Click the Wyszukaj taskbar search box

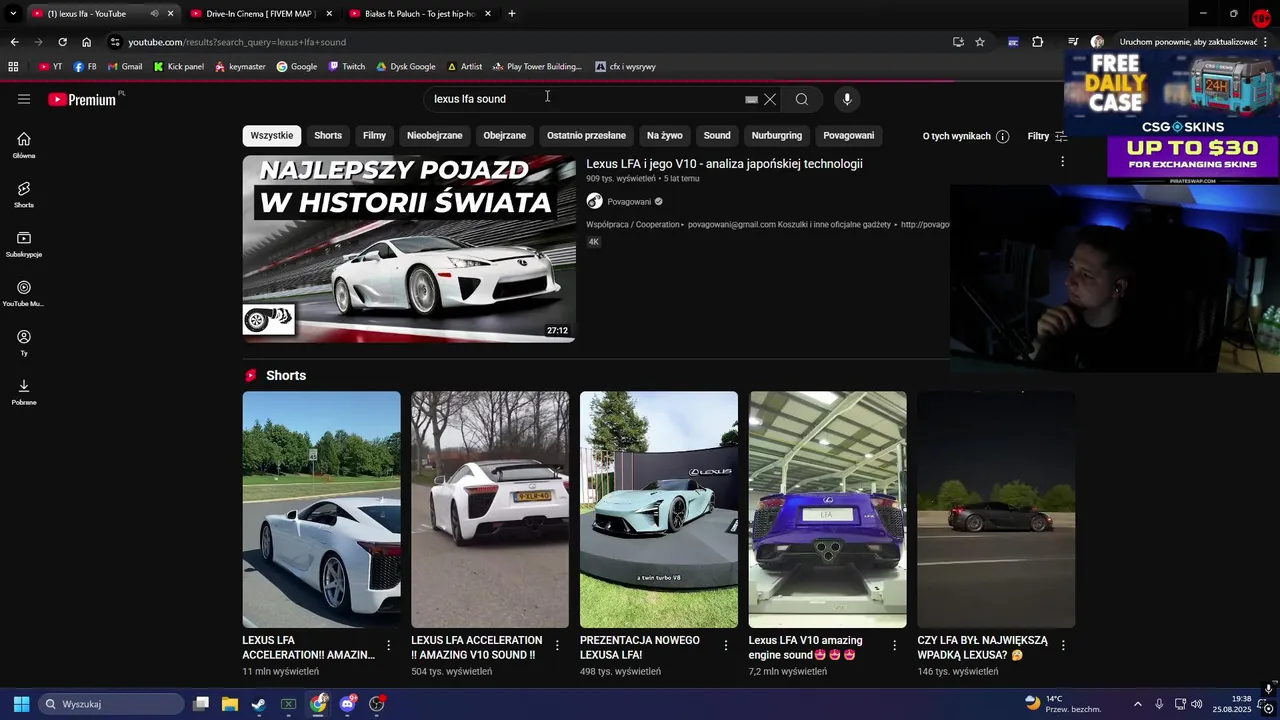[112, 704]
